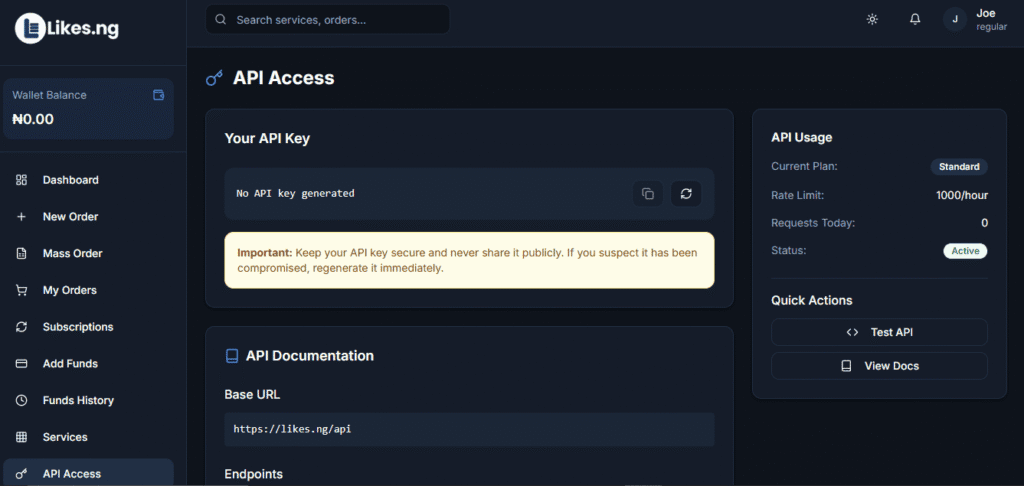Open Dashboard in sidebar
Image resolution: width=1024 pixels, height=486 pixels.
88,180
